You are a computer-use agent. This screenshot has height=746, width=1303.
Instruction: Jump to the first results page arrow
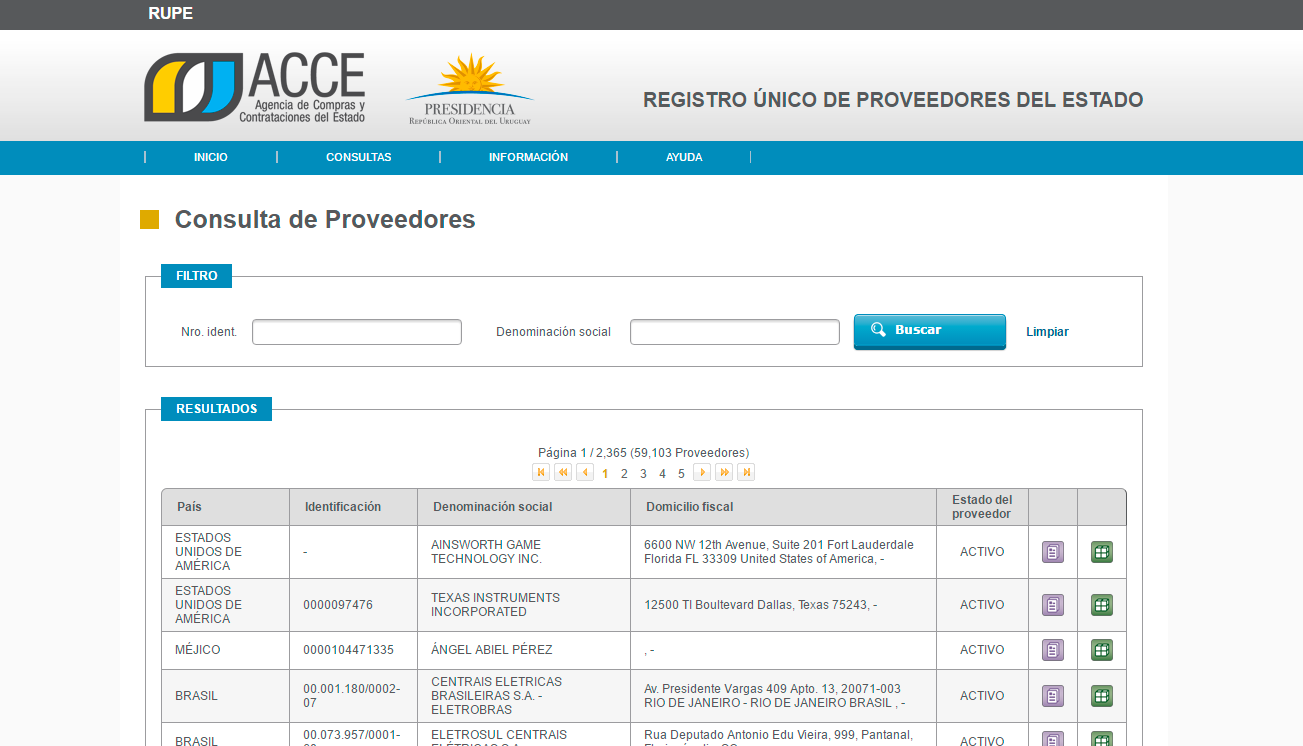541,472
